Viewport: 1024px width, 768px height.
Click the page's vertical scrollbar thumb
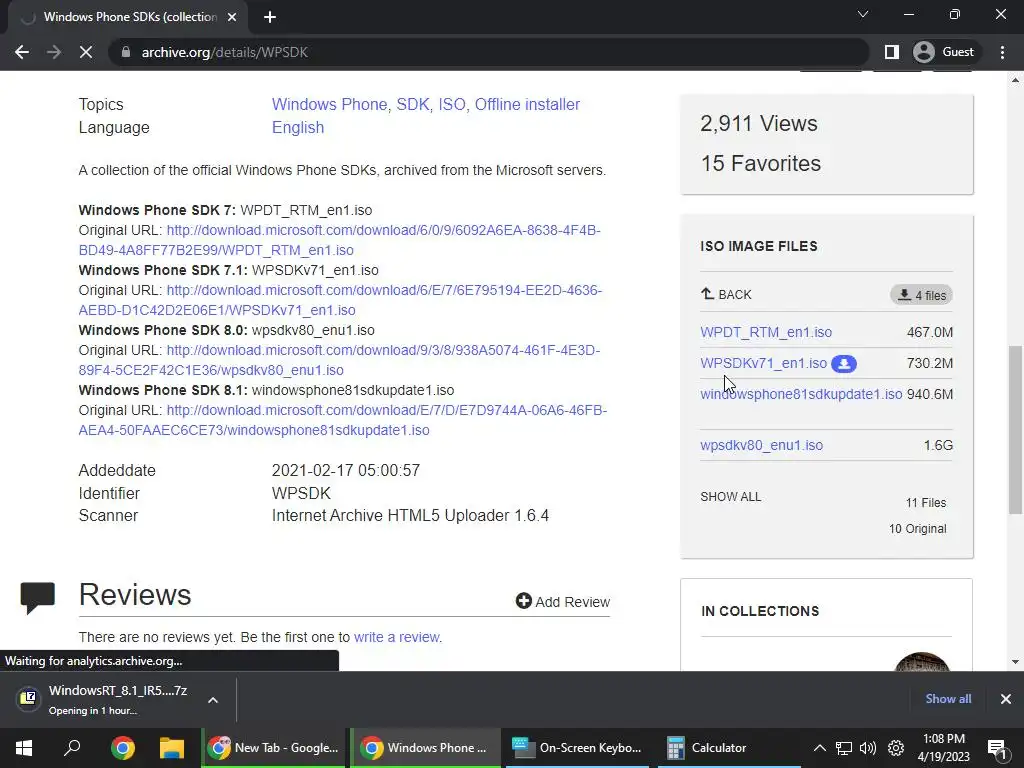1015,430
